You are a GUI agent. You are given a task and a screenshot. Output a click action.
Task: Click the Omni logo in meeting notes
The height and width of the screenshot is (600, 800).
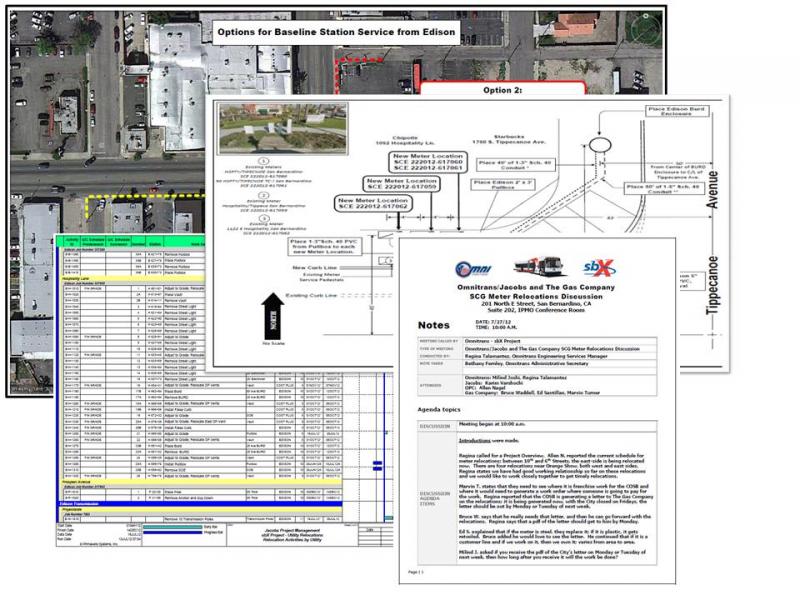473,268
